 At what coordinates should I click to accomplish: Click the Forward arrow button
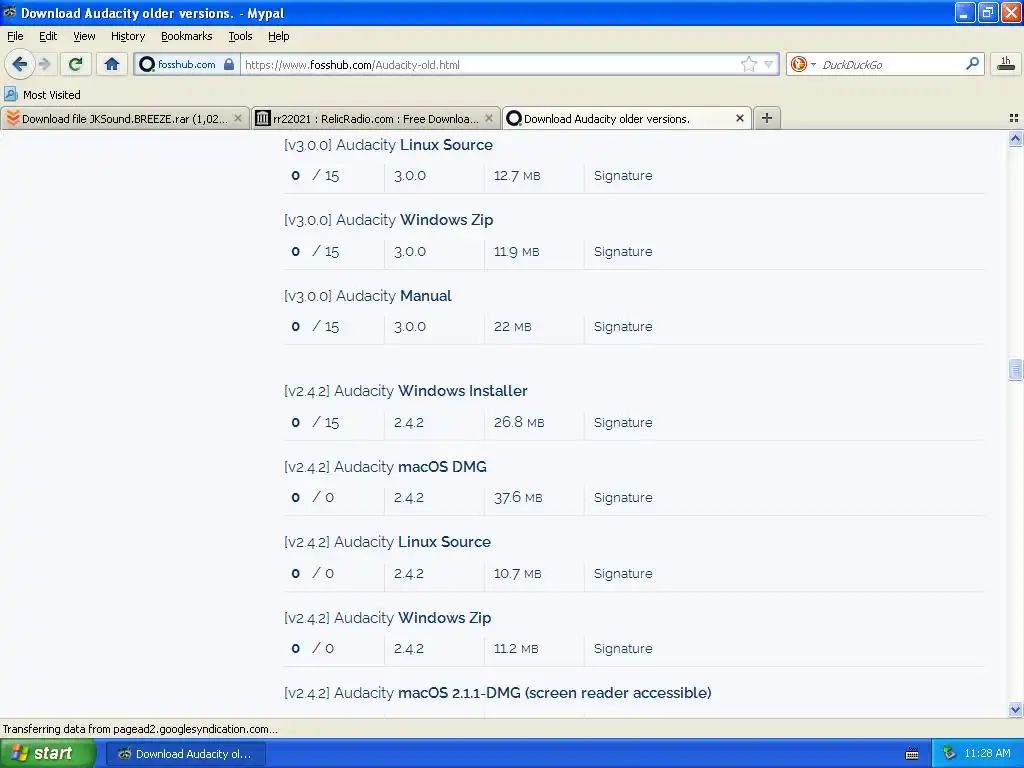click(44, 64)
